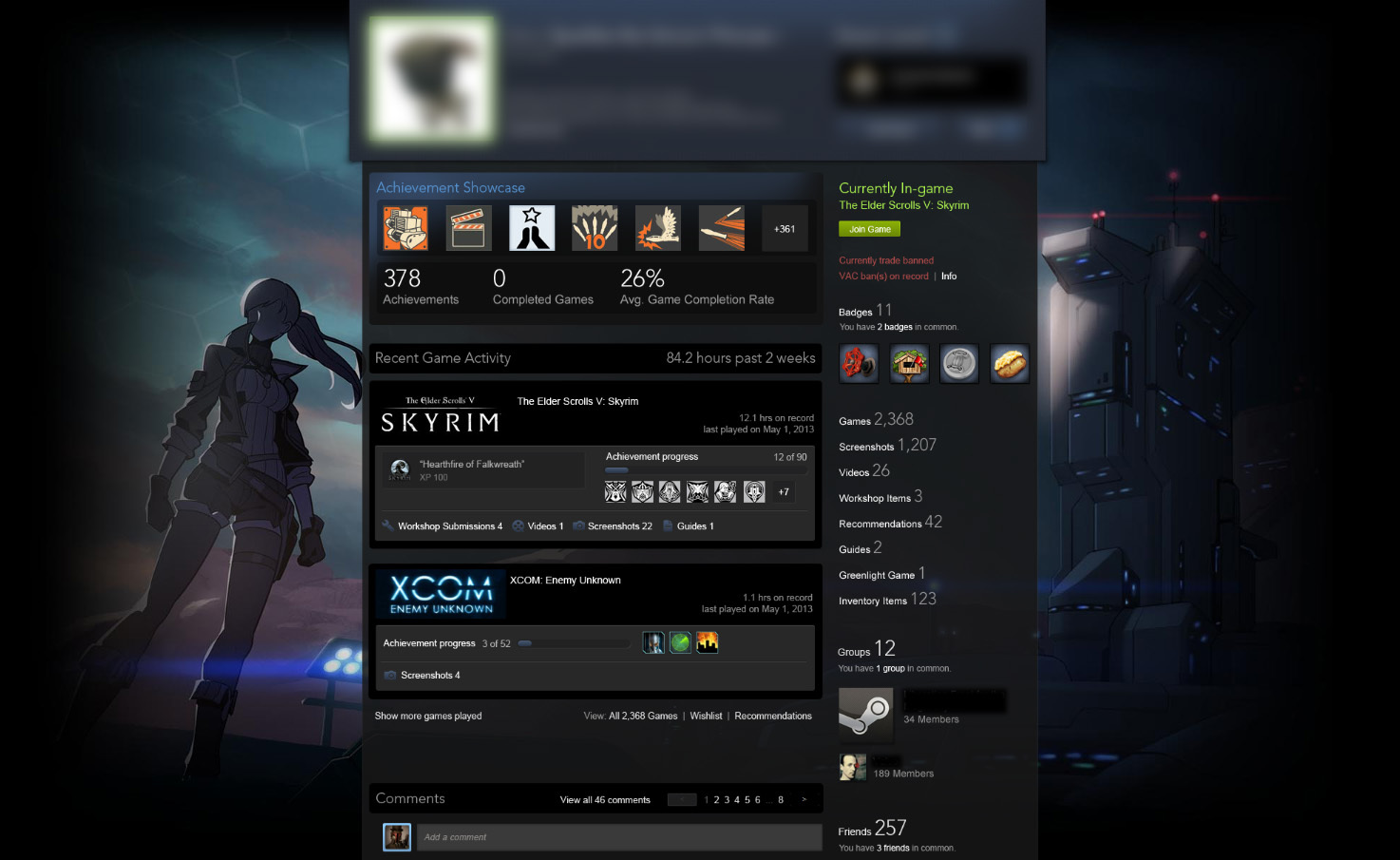Click the green Join Game button

tap(869, 229)
